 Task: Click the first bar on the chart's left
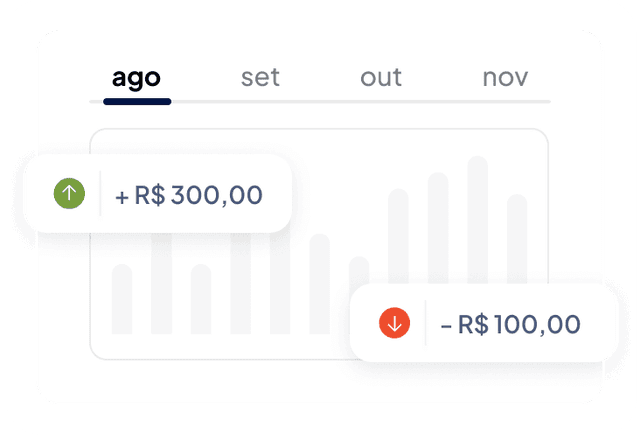(122, 299)
